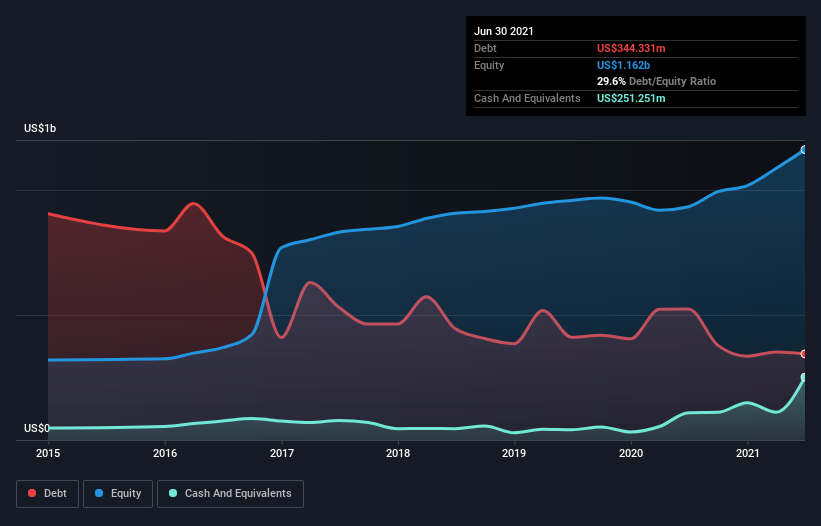Click the Jun 30 2021 tooltip date
Image resolution: width=821 pixels, height=526 pixels.
coord(504,31)
